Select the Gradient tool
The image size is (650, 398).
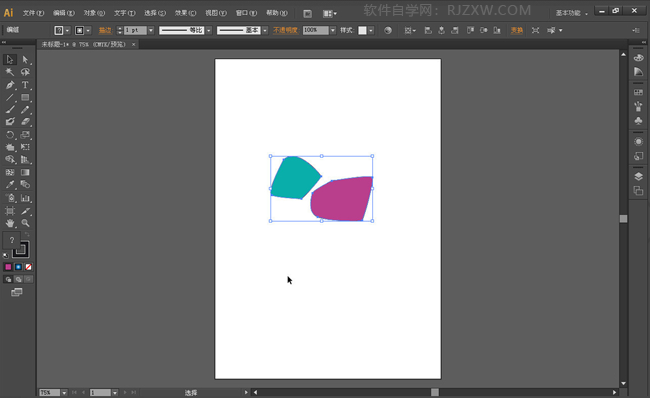click(25, 172)
